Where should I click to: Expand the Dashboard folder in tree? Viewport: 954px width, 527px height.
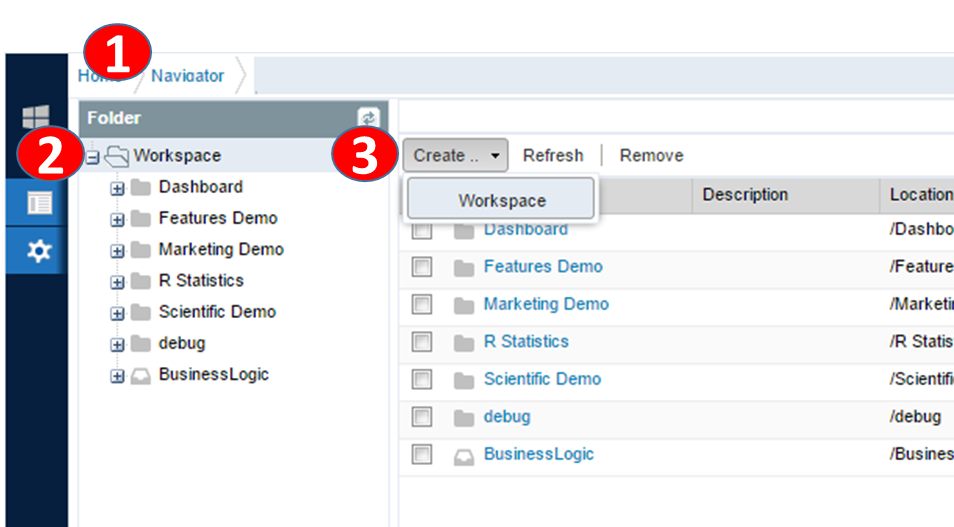point(117,188)
